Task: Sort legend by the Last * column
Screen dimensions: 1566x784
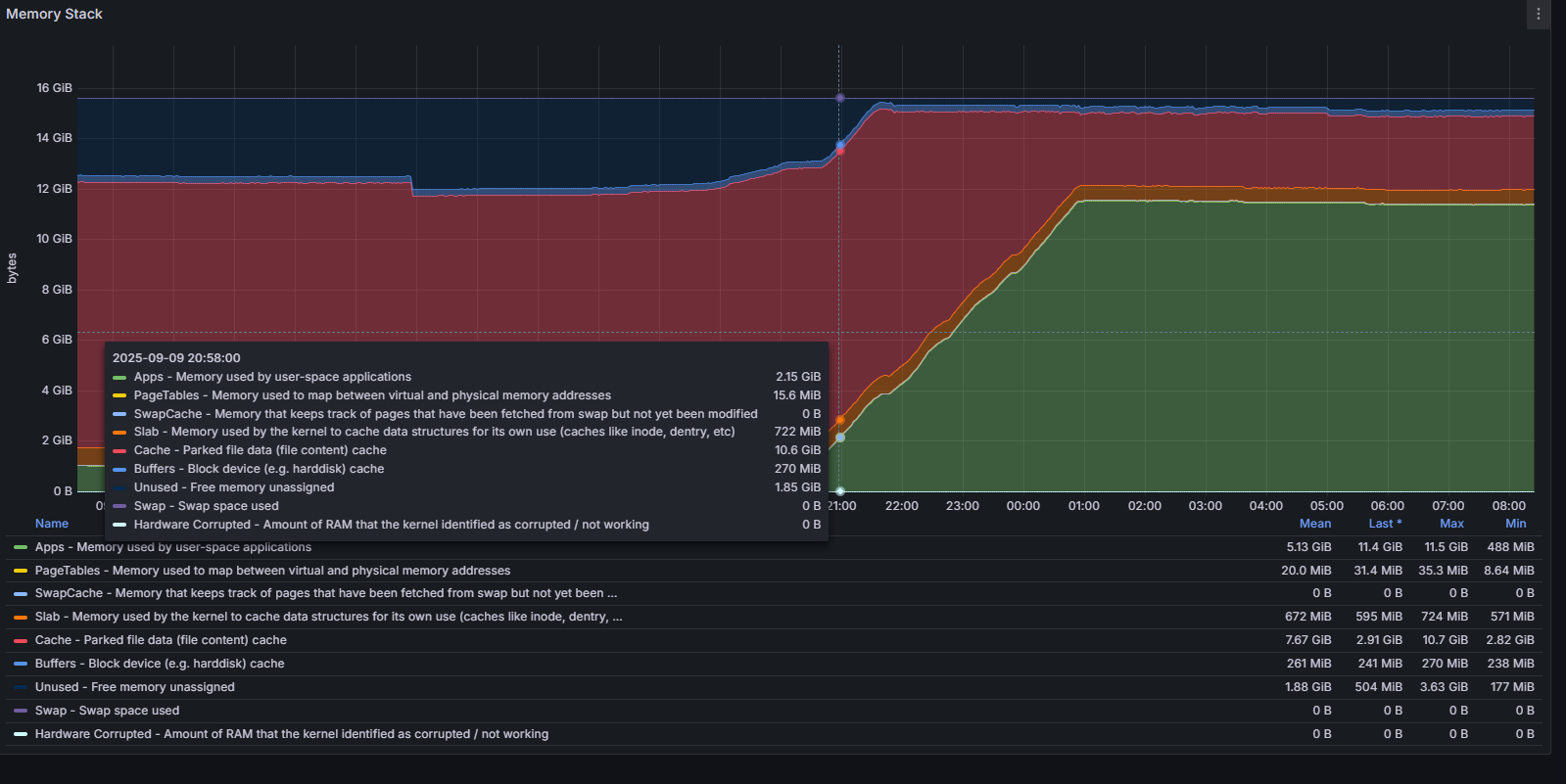Action: click(1385, 524)
